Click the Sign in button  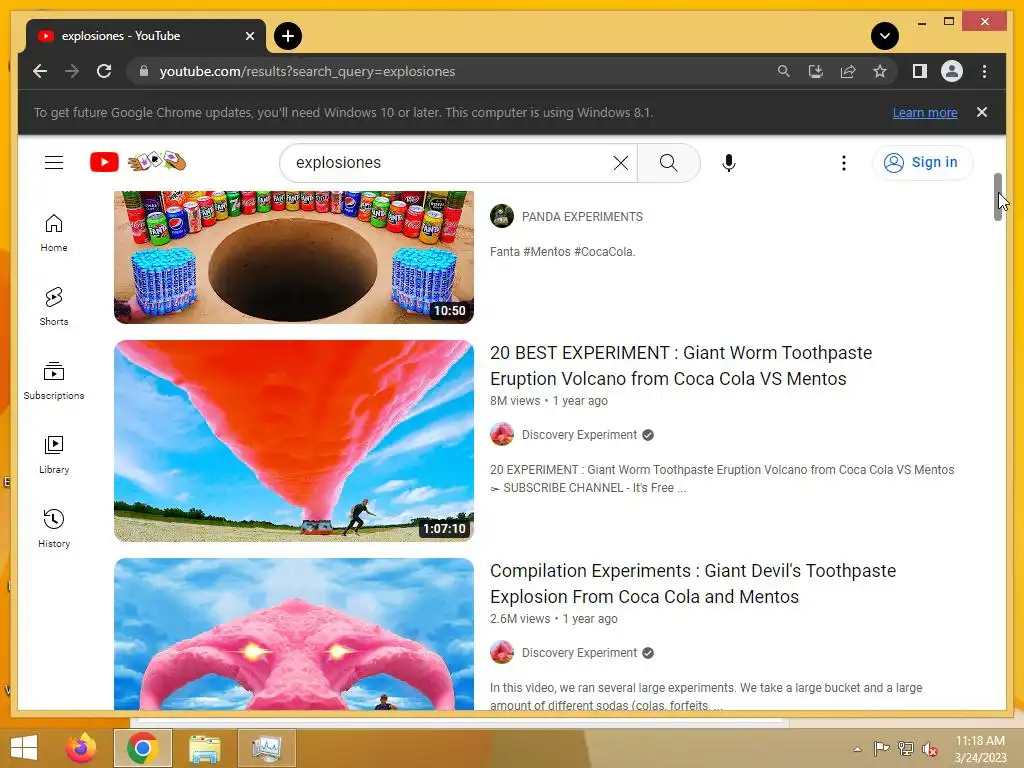pyautogui.click(x=922, y=163)
